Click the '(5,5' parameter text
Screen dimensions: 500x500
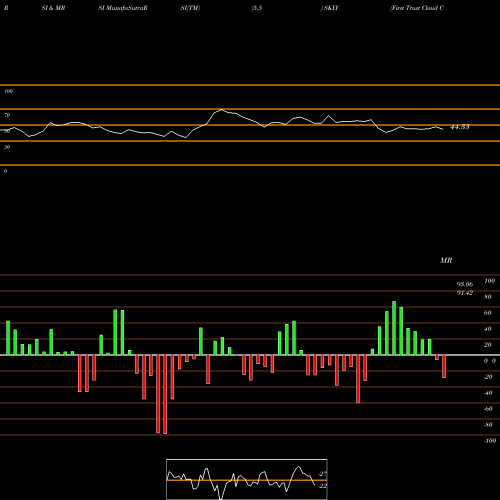pyautogui.click(x=257, y=8)
